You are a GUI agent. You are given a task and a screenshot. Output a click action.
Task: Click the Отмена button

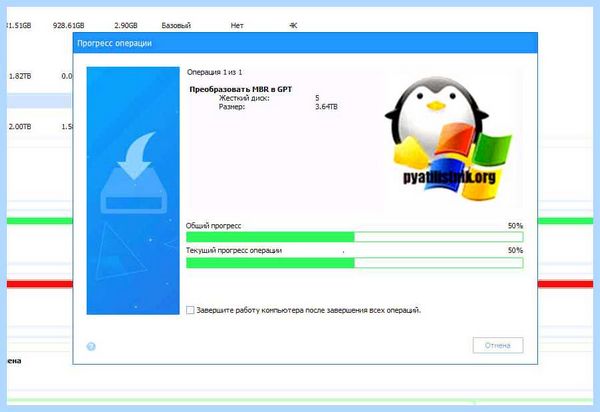point(497,345)
